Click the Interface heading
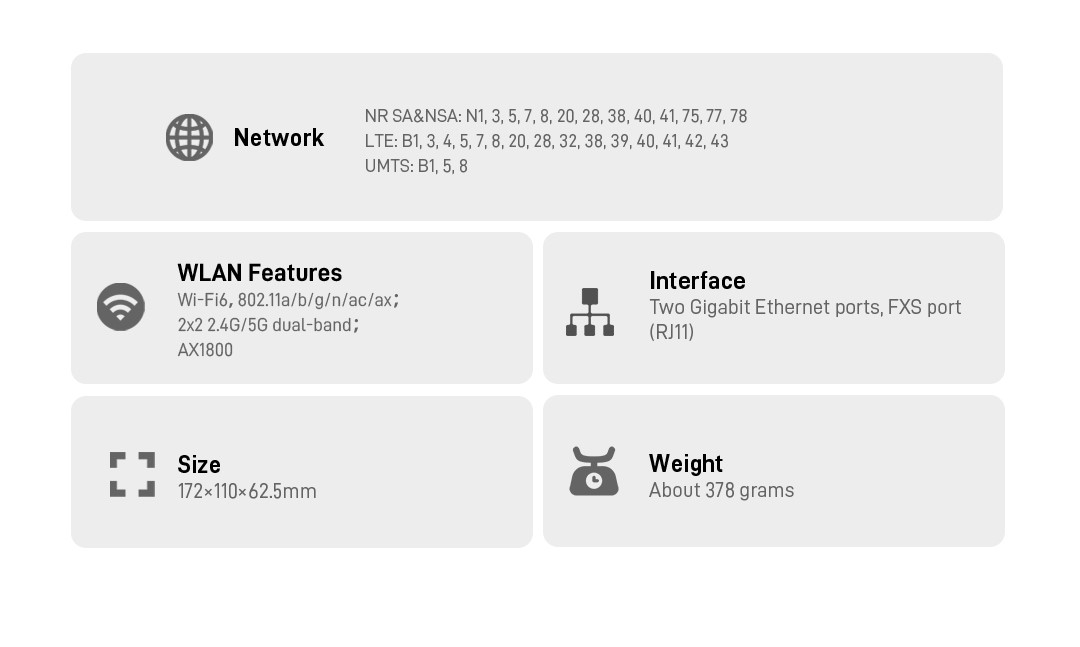The image size is (1080, 647). point(697,281)
